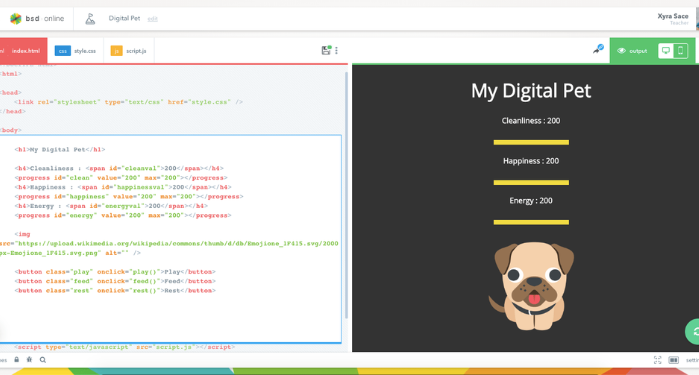The image size is (699, 375).
Task: Toggle the output eye icon
Action: [x=621, y=51]
